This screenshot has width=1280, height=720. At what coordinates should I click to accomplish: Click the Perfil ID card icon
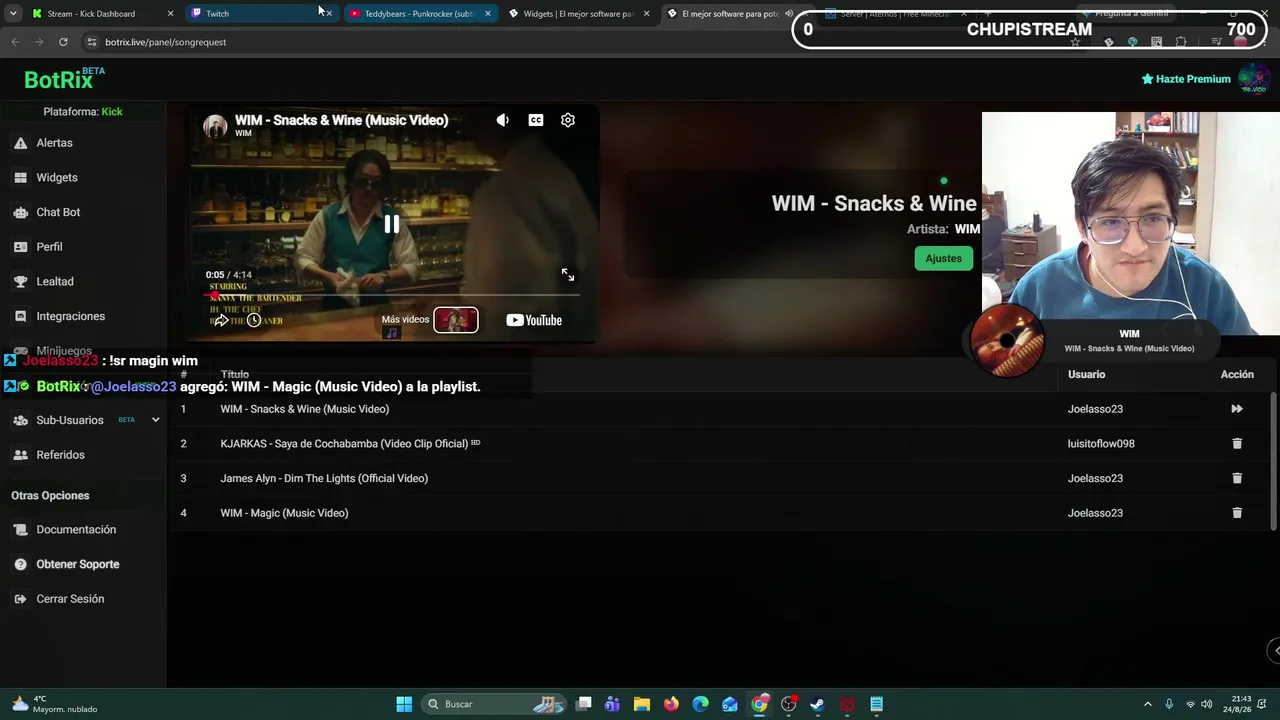coord(20,247)
